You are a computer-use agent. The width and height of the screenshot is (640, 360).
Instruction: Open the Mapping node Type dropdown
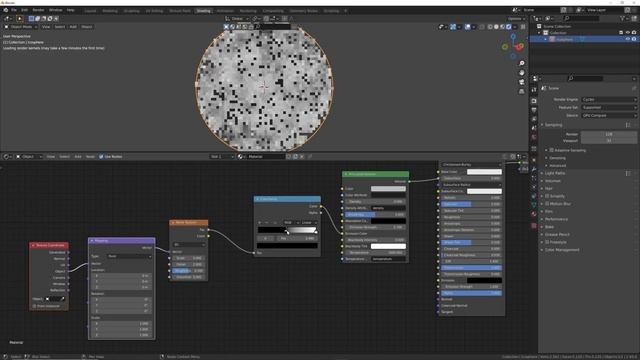[130, 256]
